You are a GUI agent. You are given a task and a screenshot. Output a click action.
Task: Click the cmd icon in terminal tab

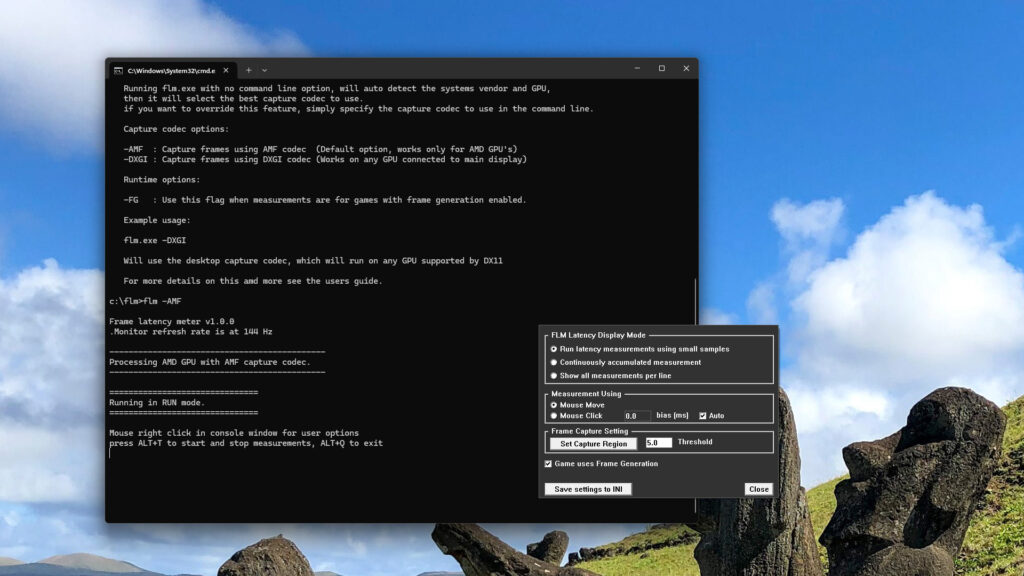tap(118, 70)
